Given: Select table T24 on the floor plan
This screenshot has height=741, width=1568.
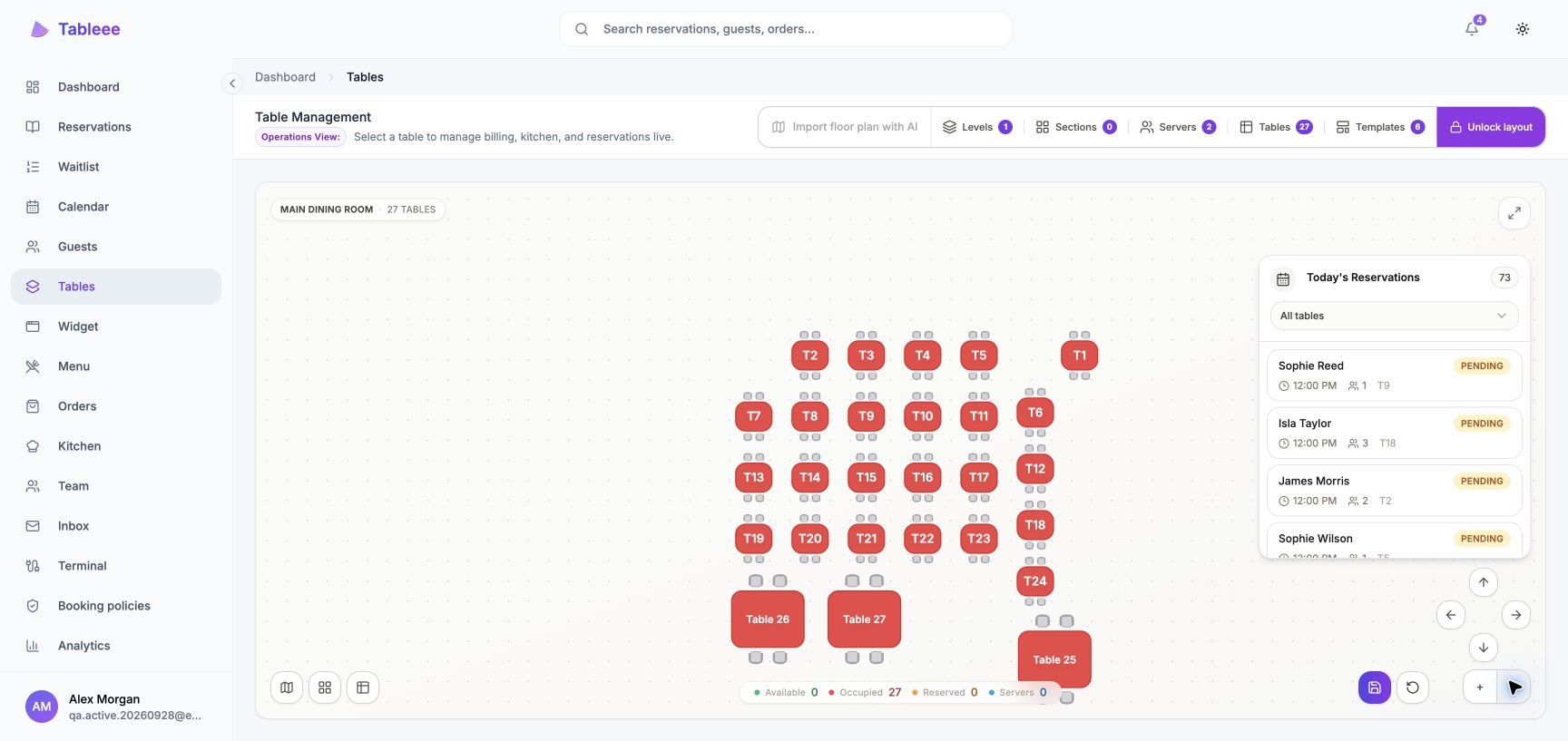Looking at the screenshot, I should click(x=1035, y=581).
